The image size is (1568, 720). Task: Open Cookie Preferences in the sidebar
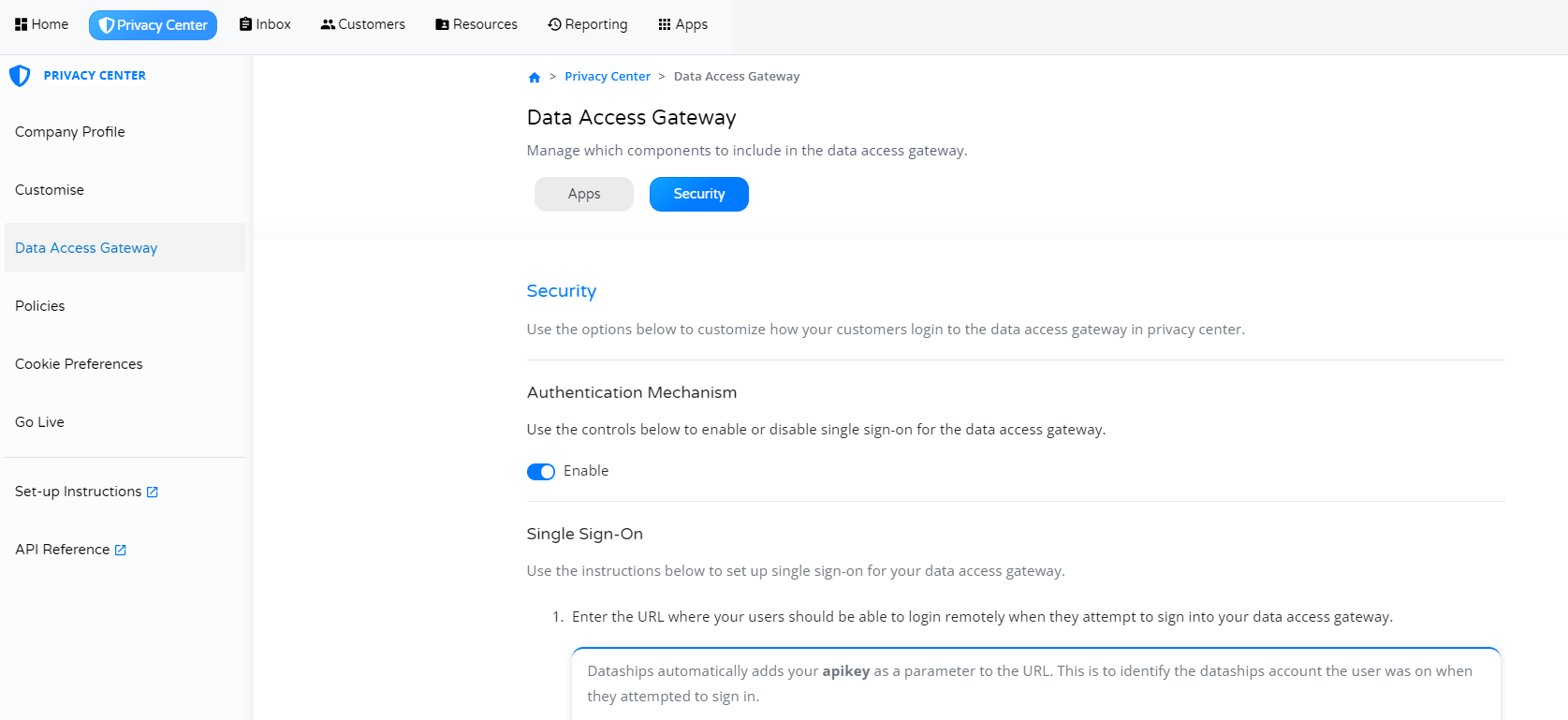(x=79, y=364)
